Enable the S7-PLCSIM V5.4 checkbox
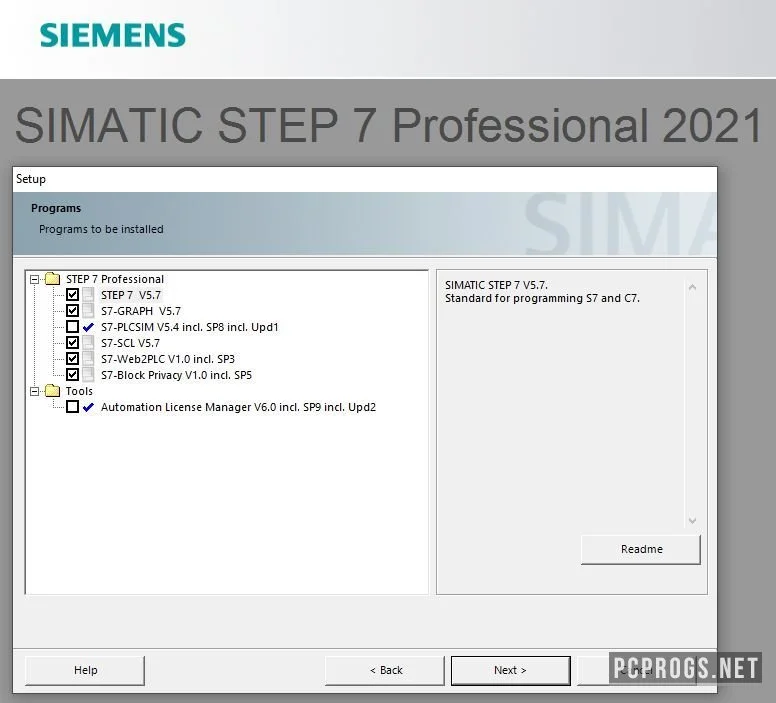 point(72,327)
